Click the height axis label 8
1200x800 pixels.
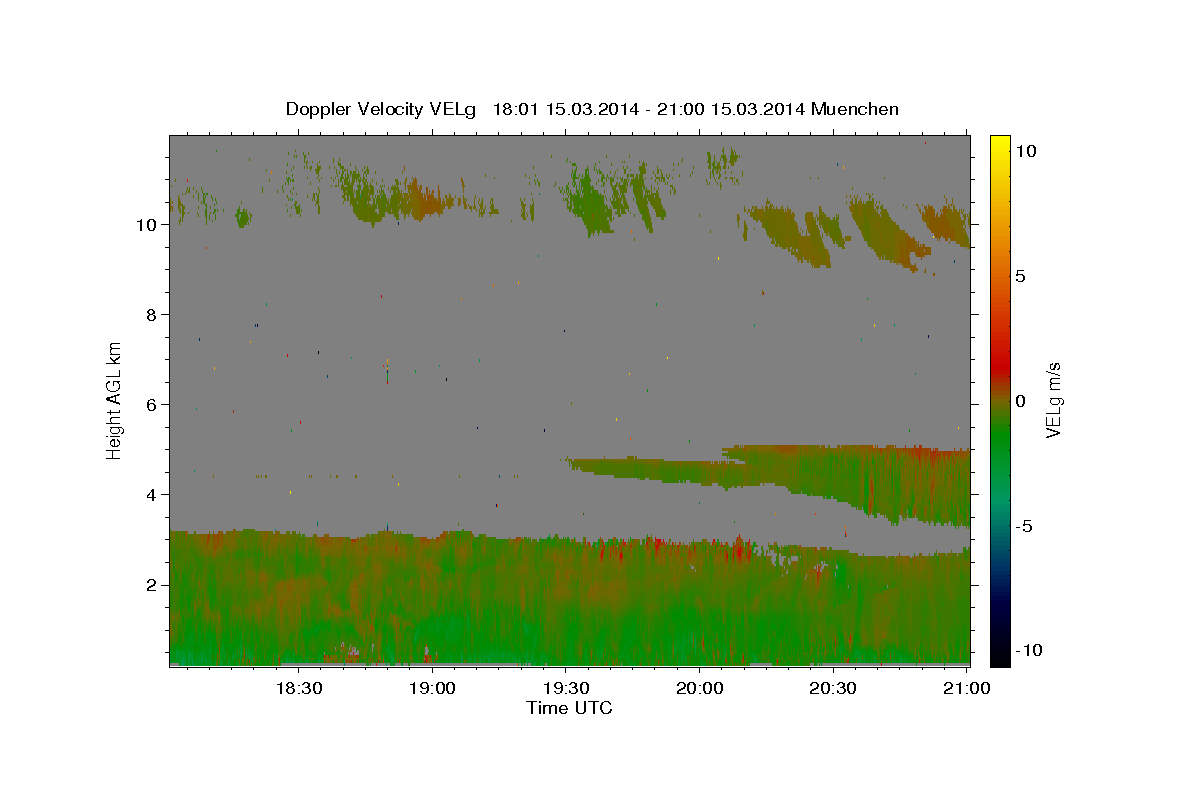click(153, 315)
